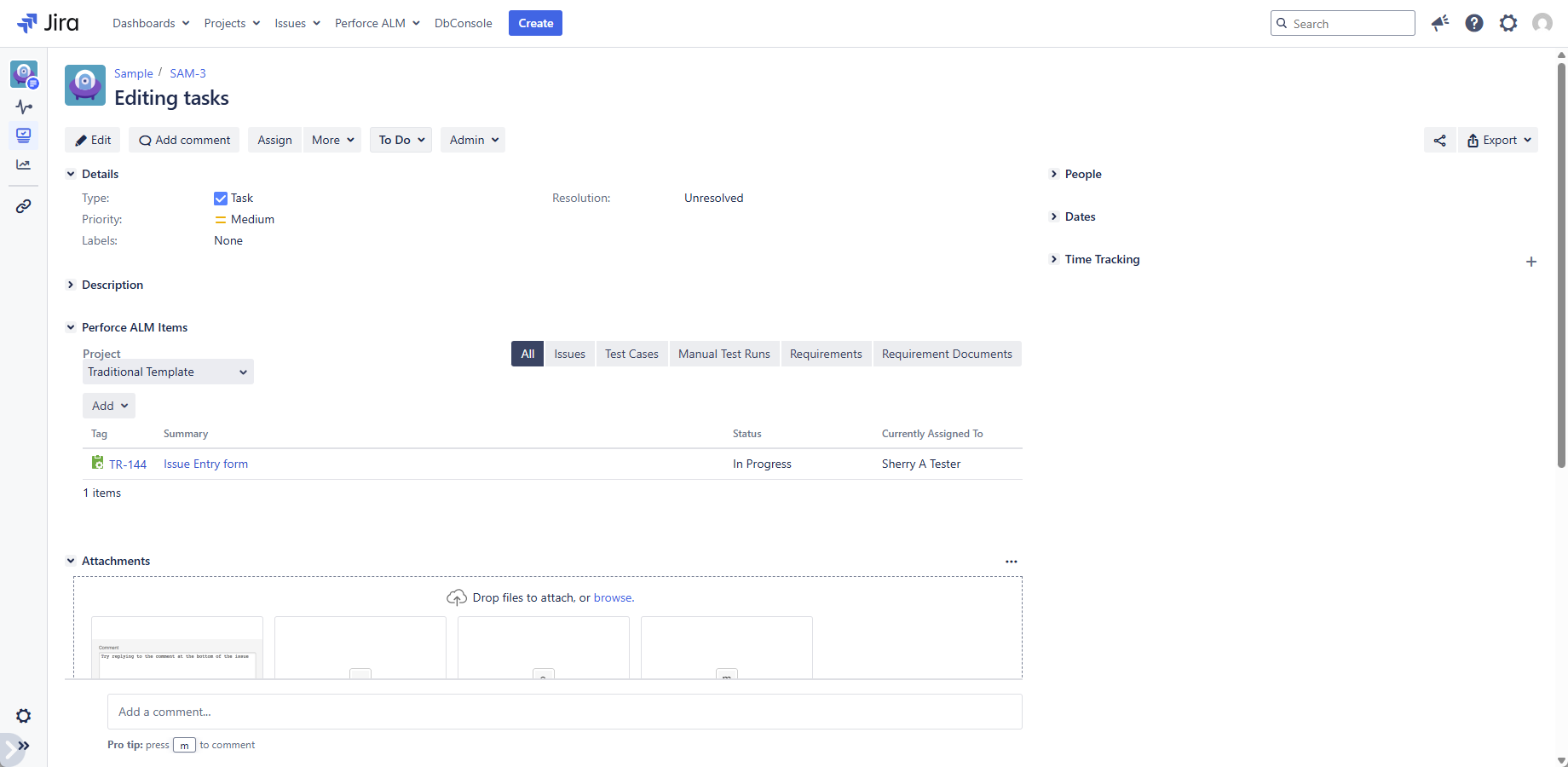Click the feedback megaphone icon

tap(1440, 23)
